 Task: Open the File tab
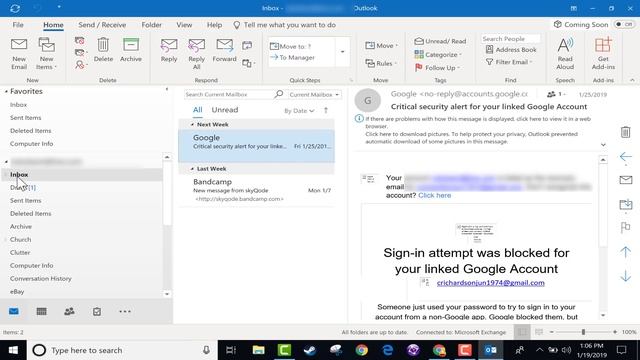(x=18, y=25)
